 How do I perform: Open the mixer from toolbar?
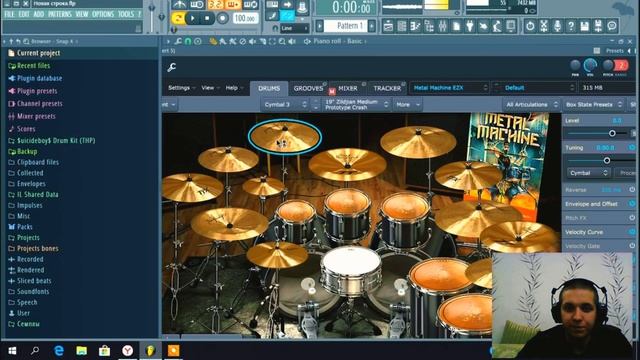click(x=443, y=27)
